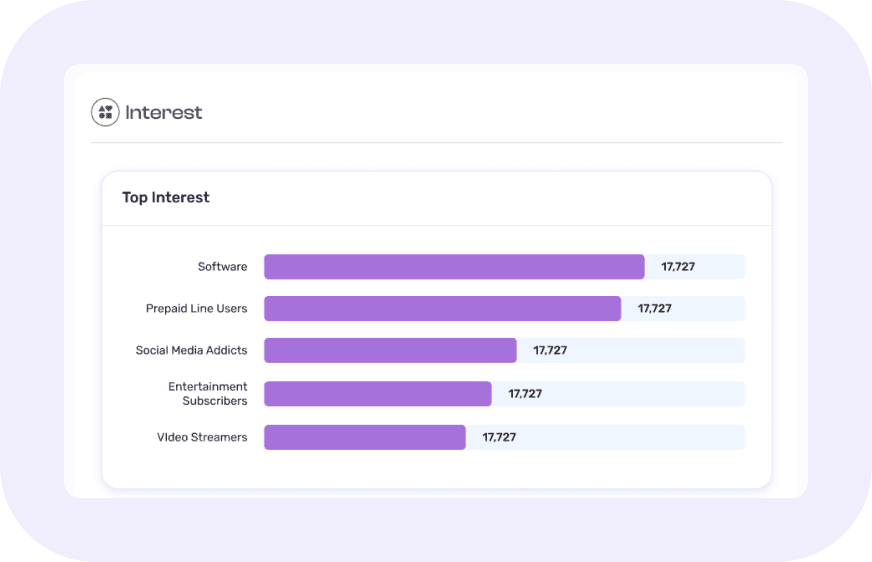Screen dimensions: 872x562
Task: Select the Prepaid Line Users label
Action: [196, 309]
